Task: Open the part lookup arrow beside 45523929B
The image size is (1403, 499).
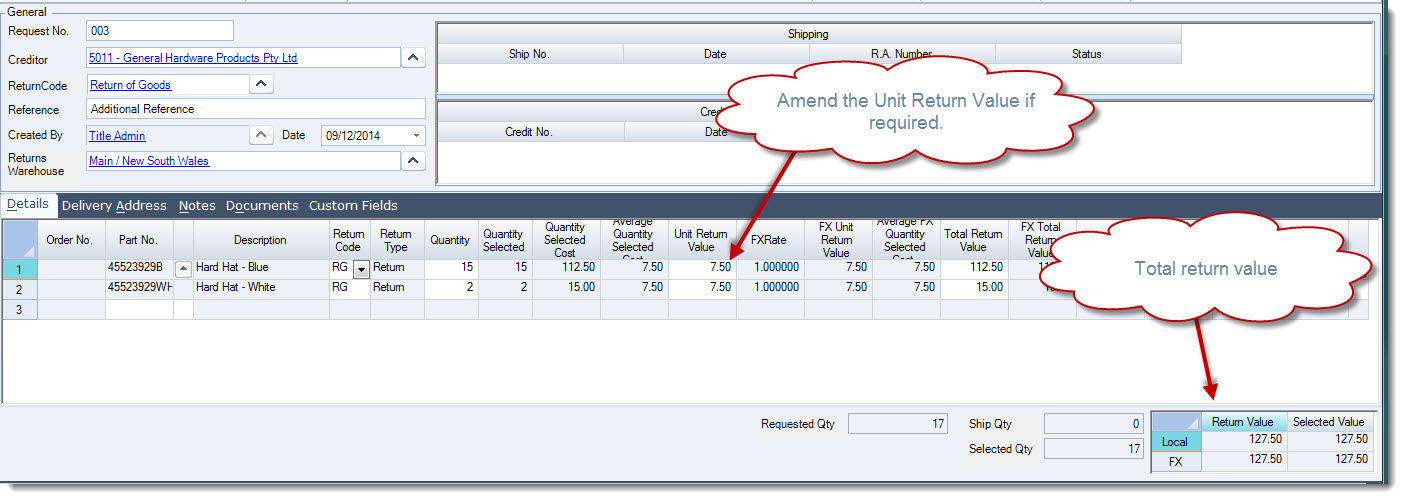Action: (x=183, y=269)
